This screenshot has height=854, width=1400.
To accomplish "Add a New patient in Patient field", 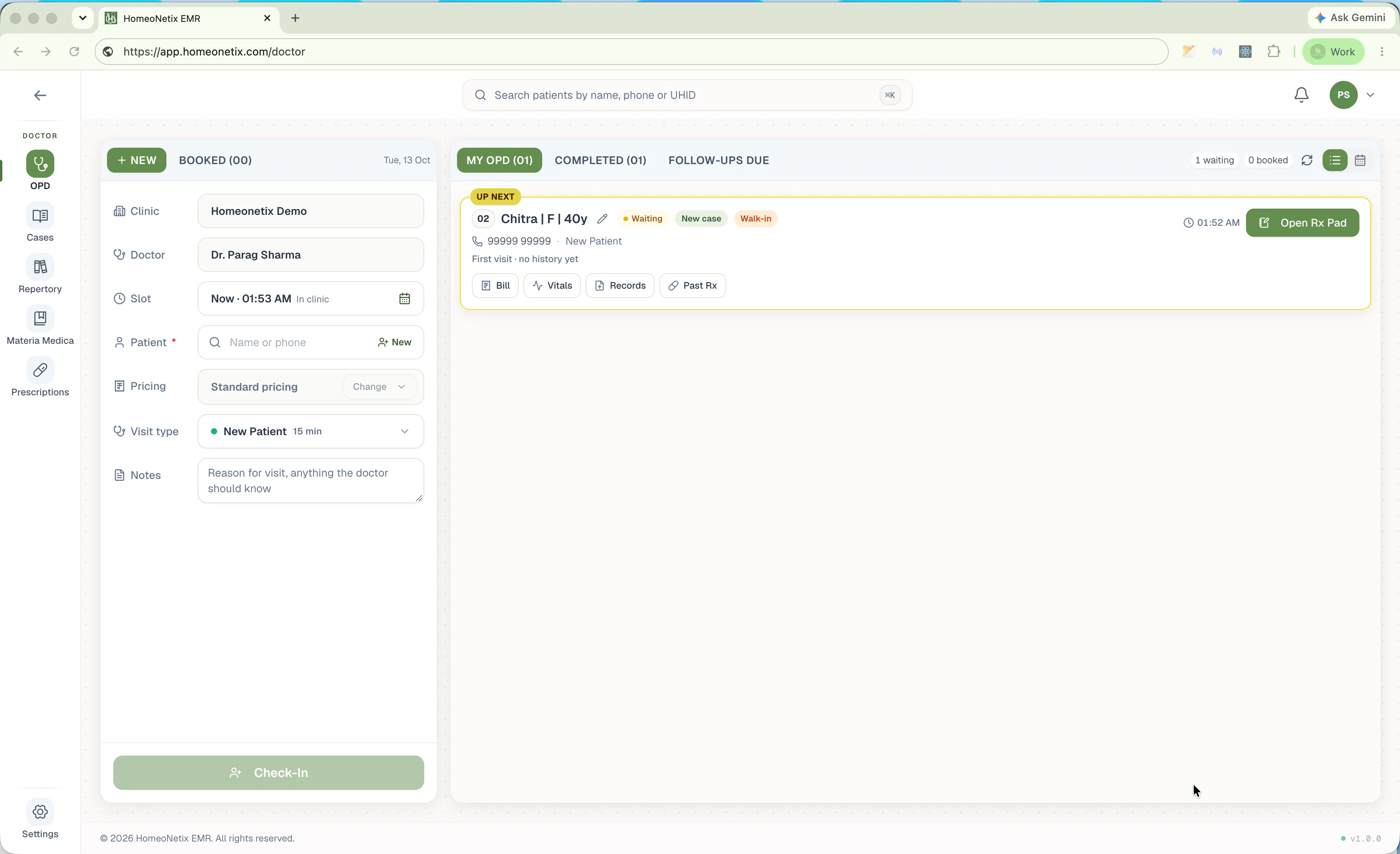I will (394, 343).
